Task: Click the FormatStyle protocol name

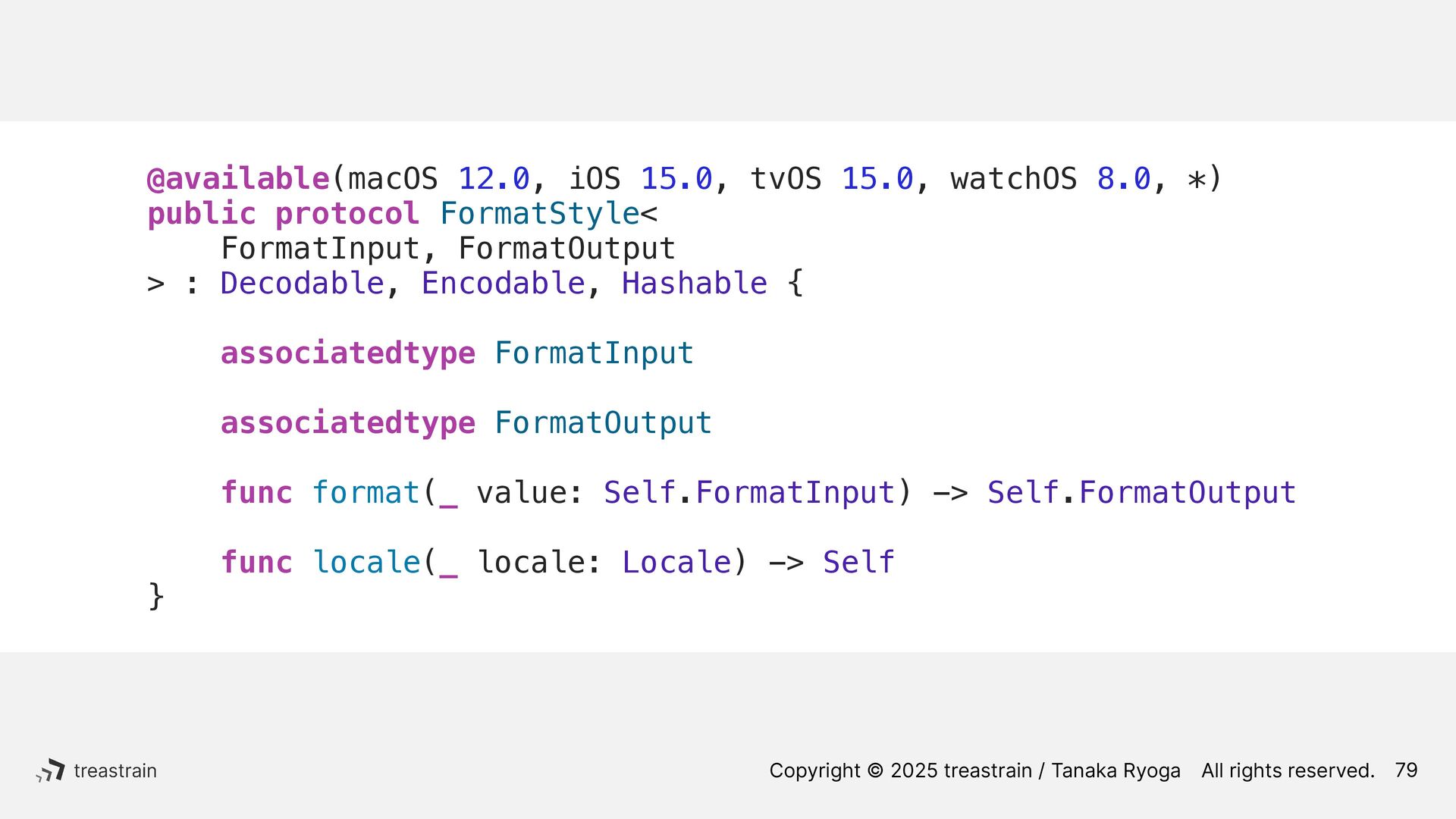Action: click(540, 214)
